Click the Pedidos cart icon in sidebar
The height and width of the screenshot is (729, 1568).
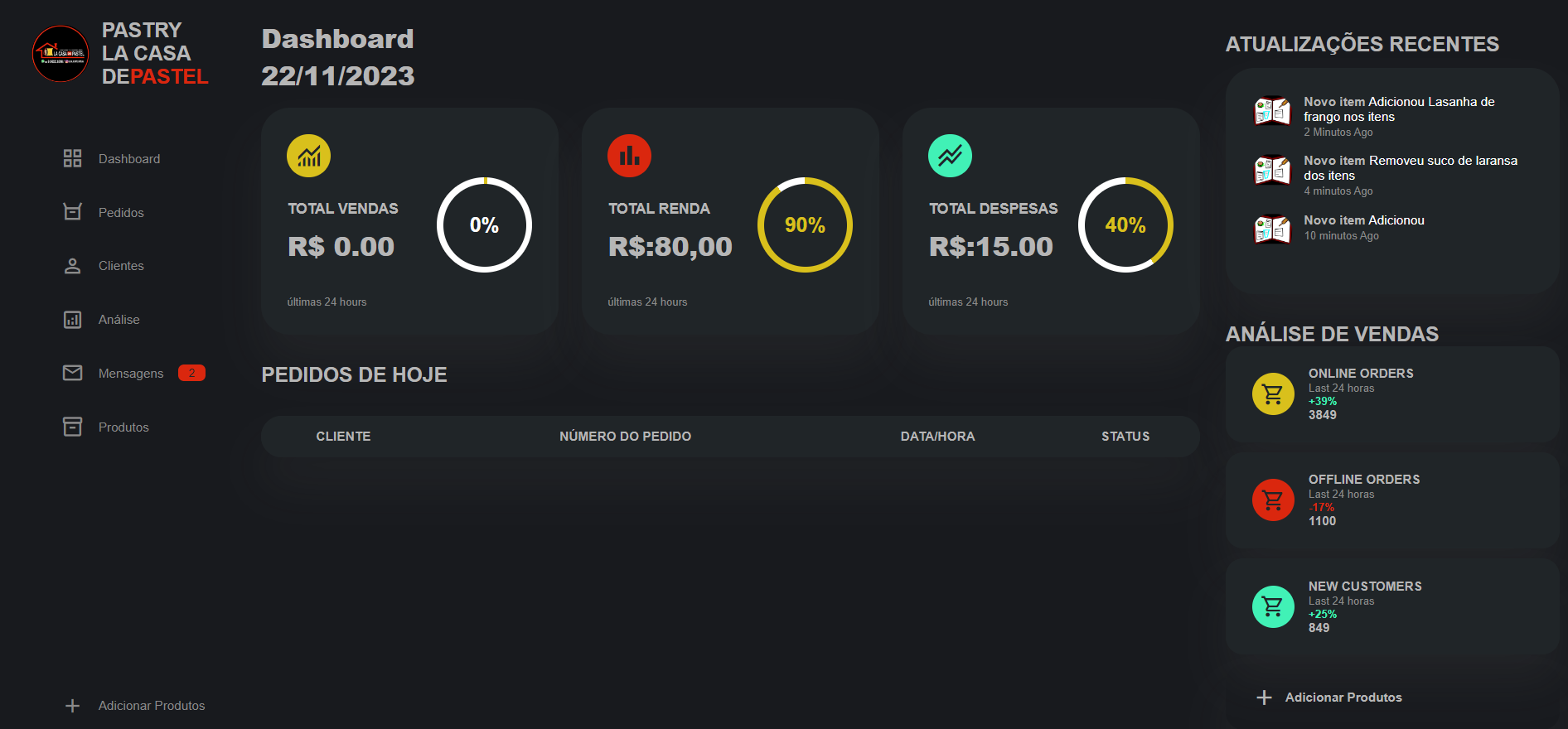(x=73, y=212)
